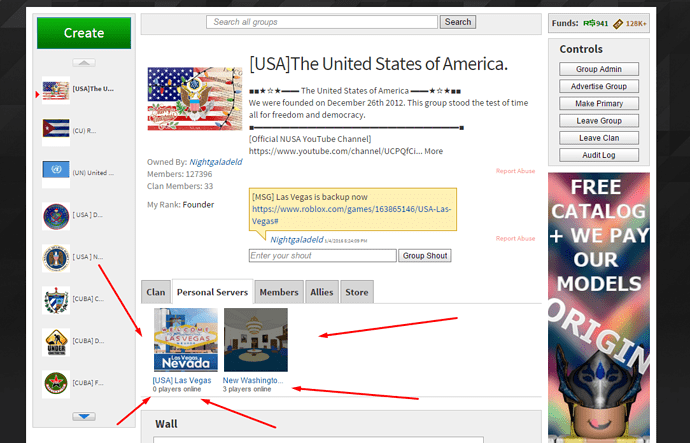Click the (CU) R... sidebar label
The image size is (690, 443).
[84, 131]
